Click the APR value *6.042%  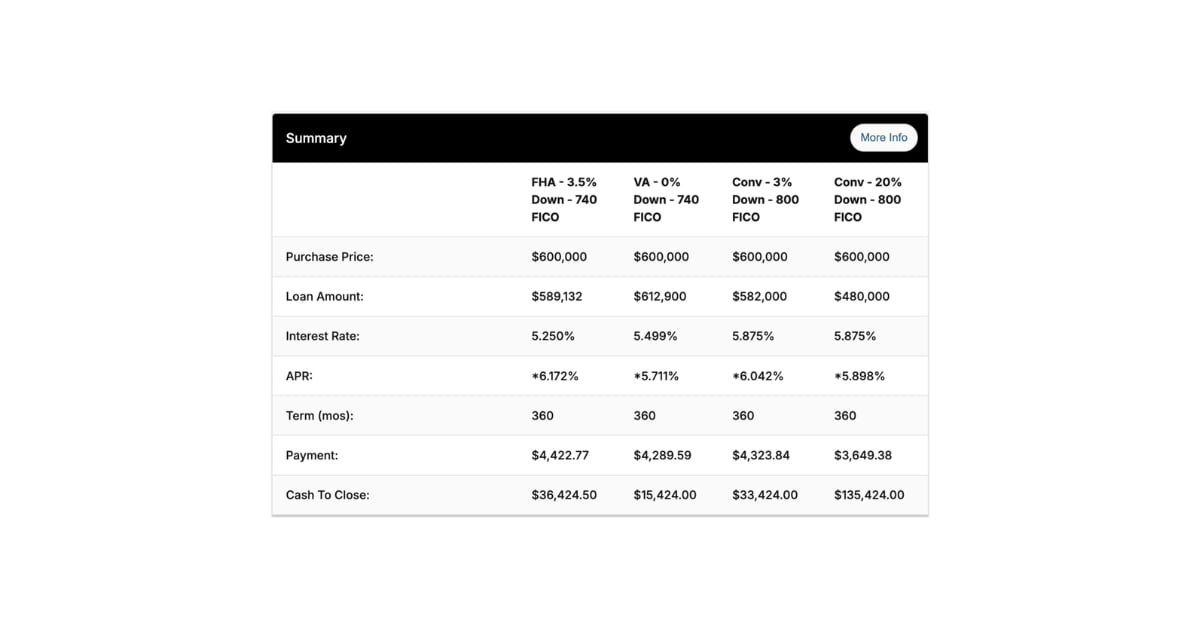click(758, 376)
